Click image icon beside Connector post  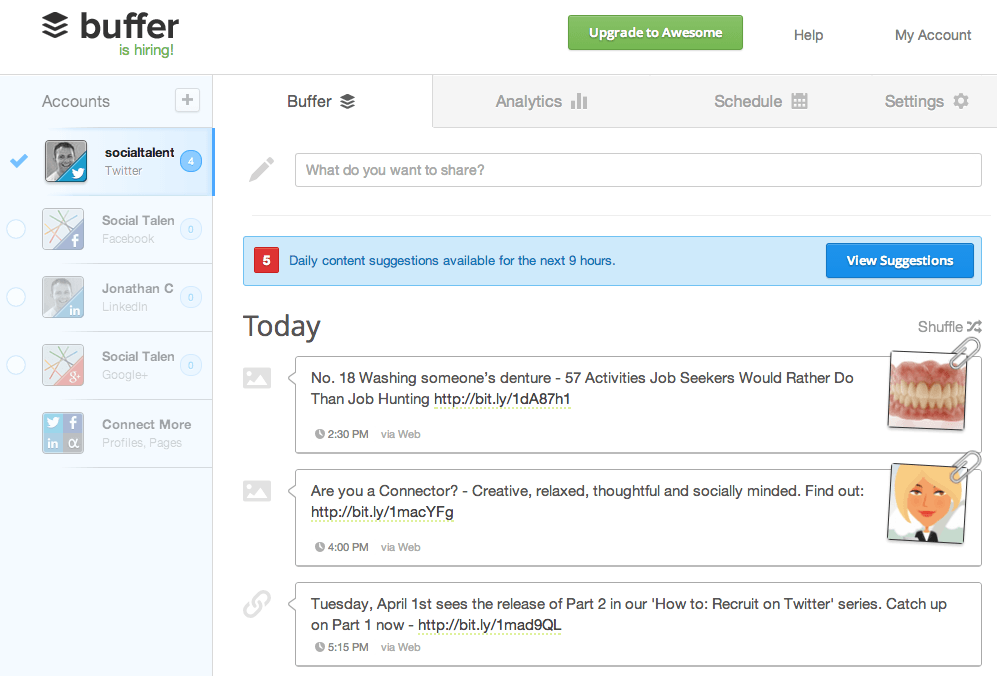click(257, 491)
